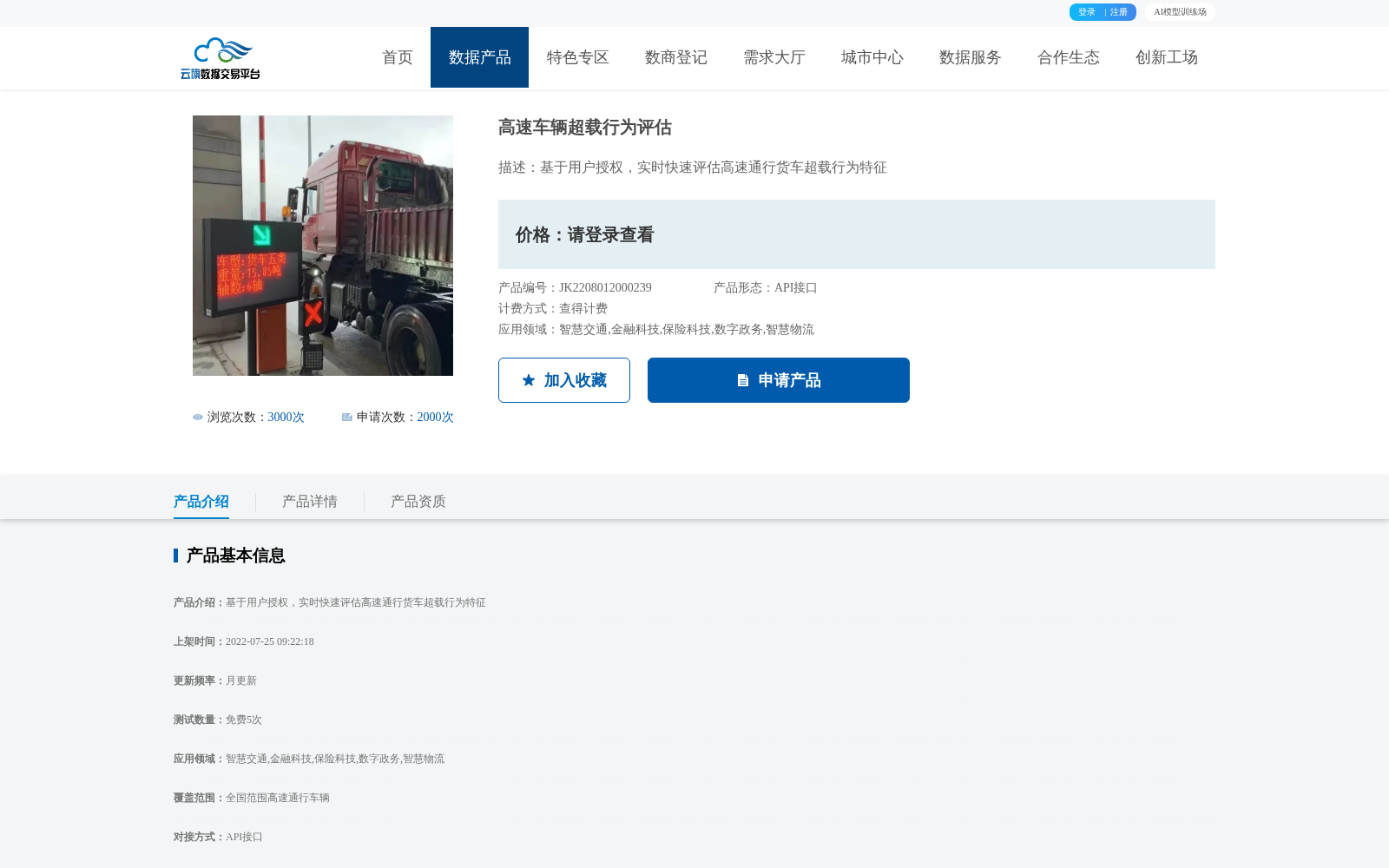Click the 计费方式：查得计费 text
This screenshot has width=1389, height=868.
point(553,309)
